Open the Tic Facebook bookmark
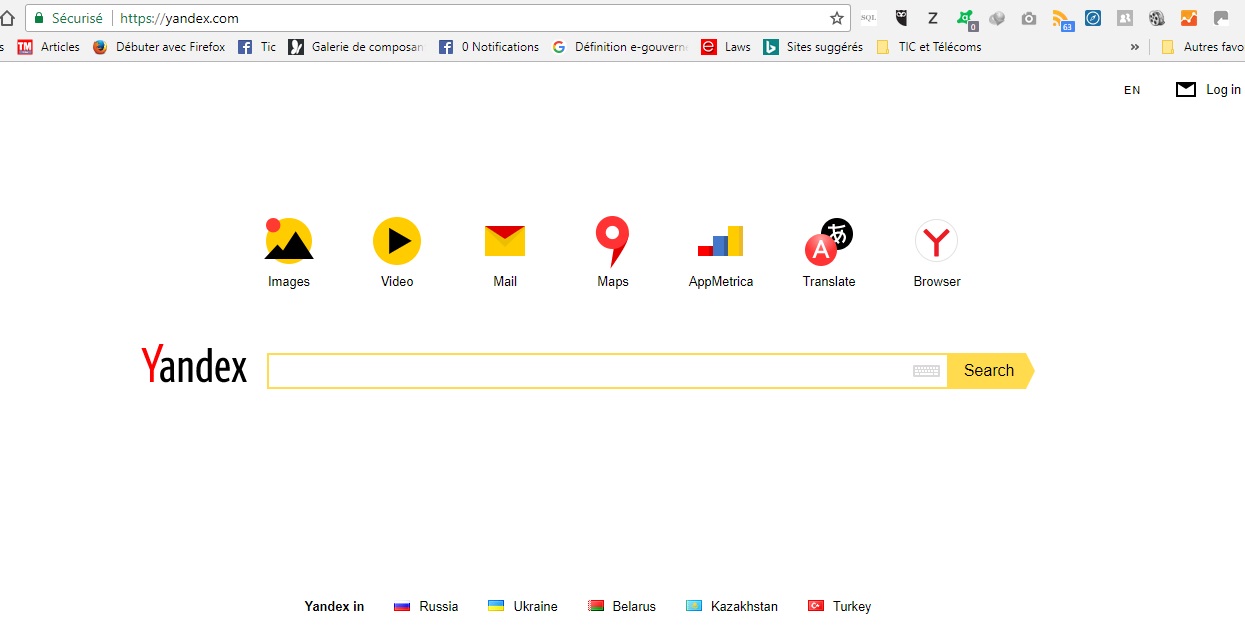Image resolution: width=1245 pixels, height=637 pixels. (x=257, y=47)
